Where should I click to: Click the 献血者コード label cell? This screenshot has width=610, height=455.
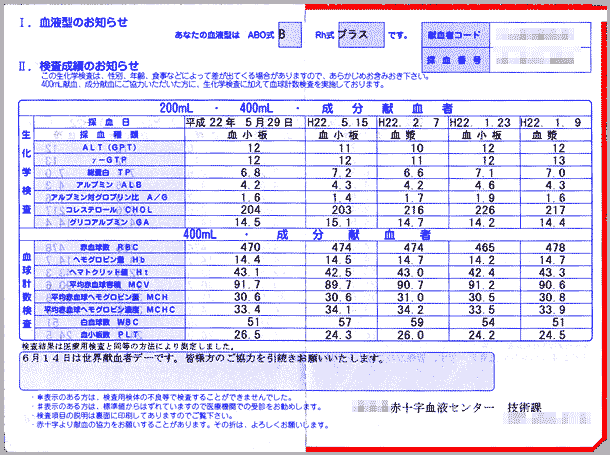pos(455,35)
